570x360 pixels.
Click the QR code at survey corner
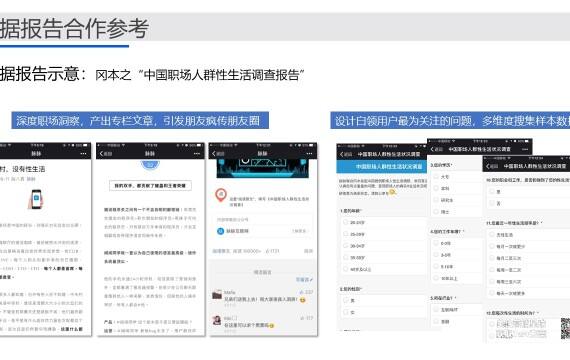[566, 328]
